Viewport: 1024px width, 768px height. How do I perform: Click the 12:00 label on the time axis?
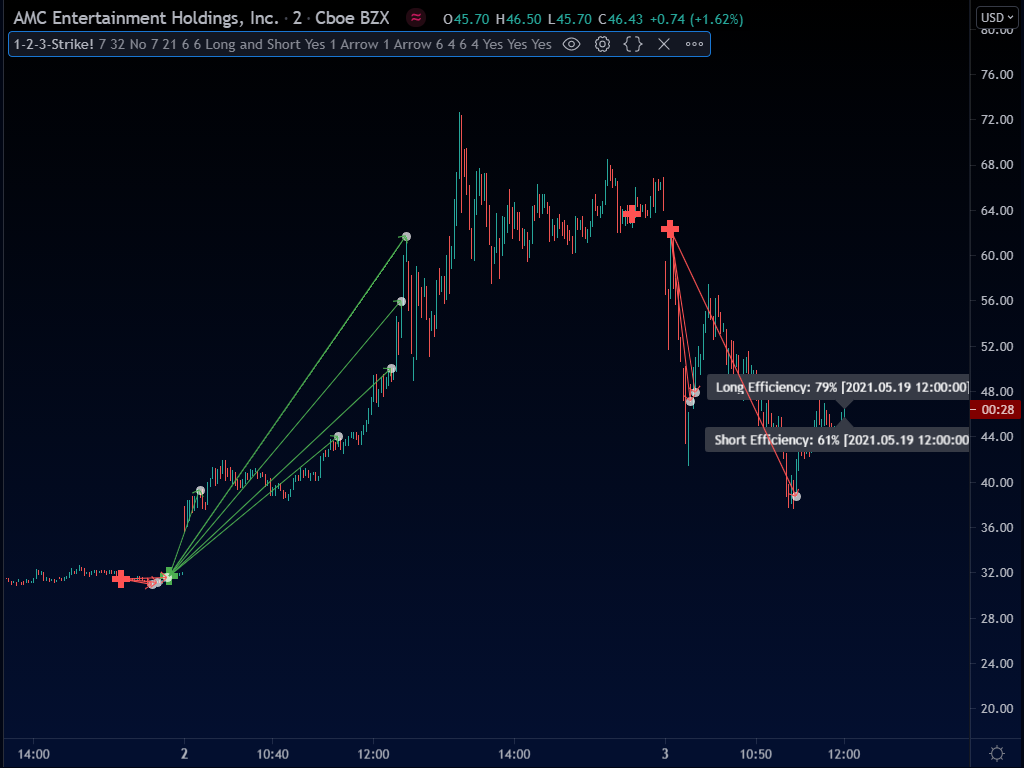371,753
